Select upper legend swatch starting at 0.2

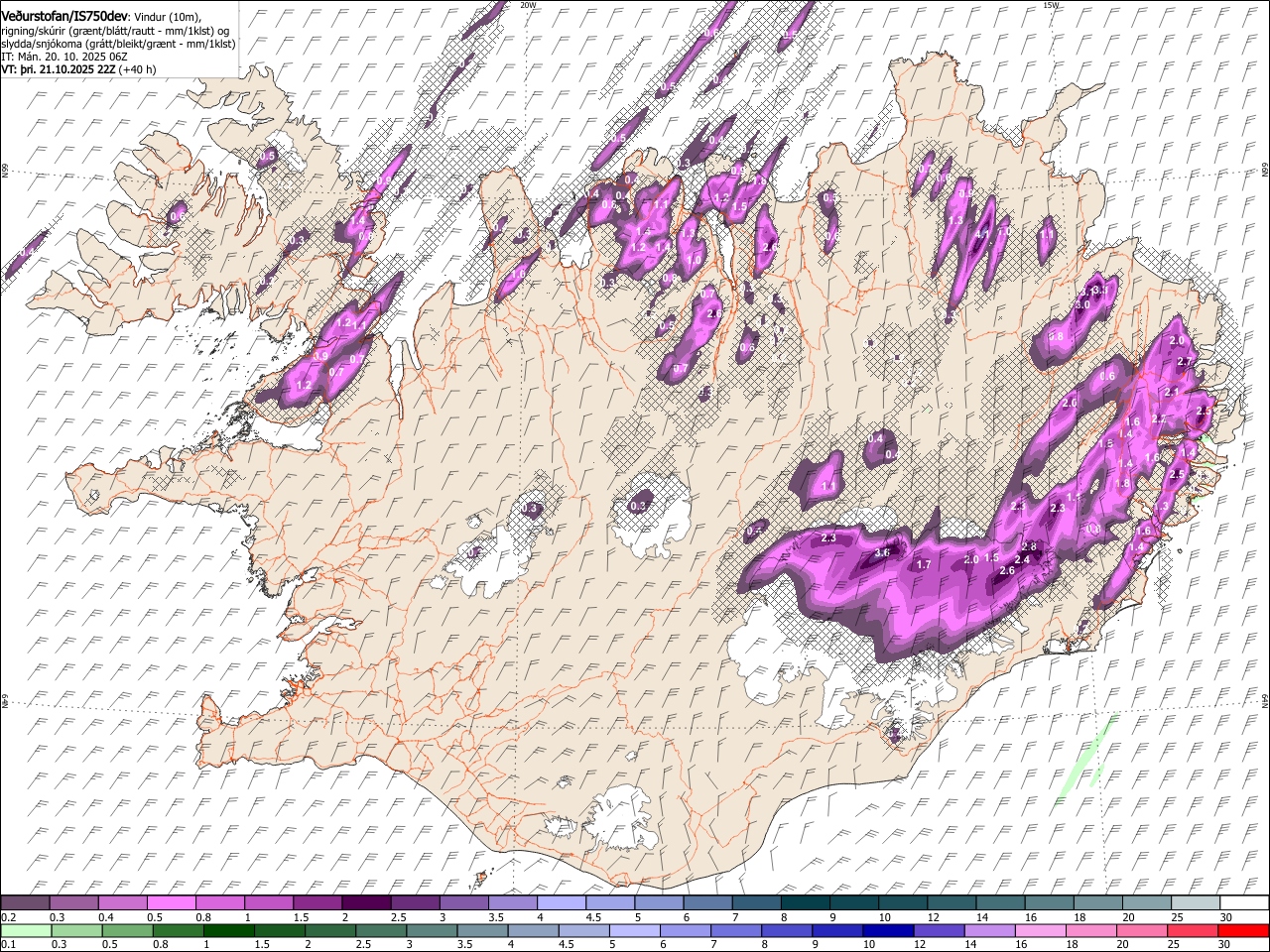(x=25, y=902)
